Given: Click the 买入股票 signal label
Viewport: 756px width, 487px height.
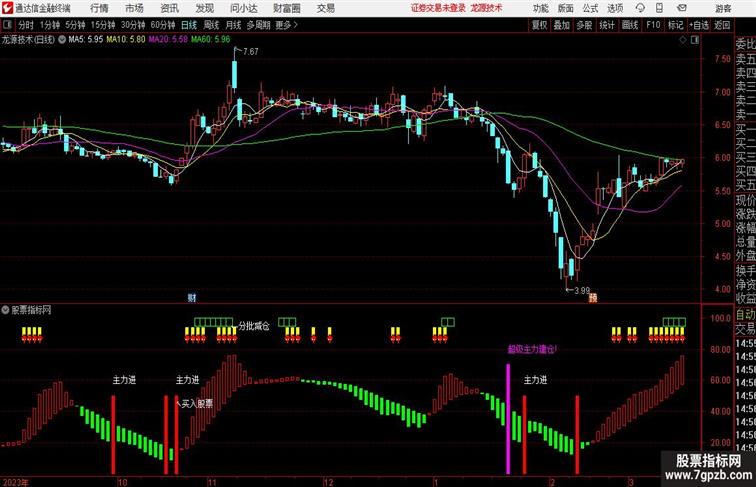Looking at the screenshot, I should point(197,404).
